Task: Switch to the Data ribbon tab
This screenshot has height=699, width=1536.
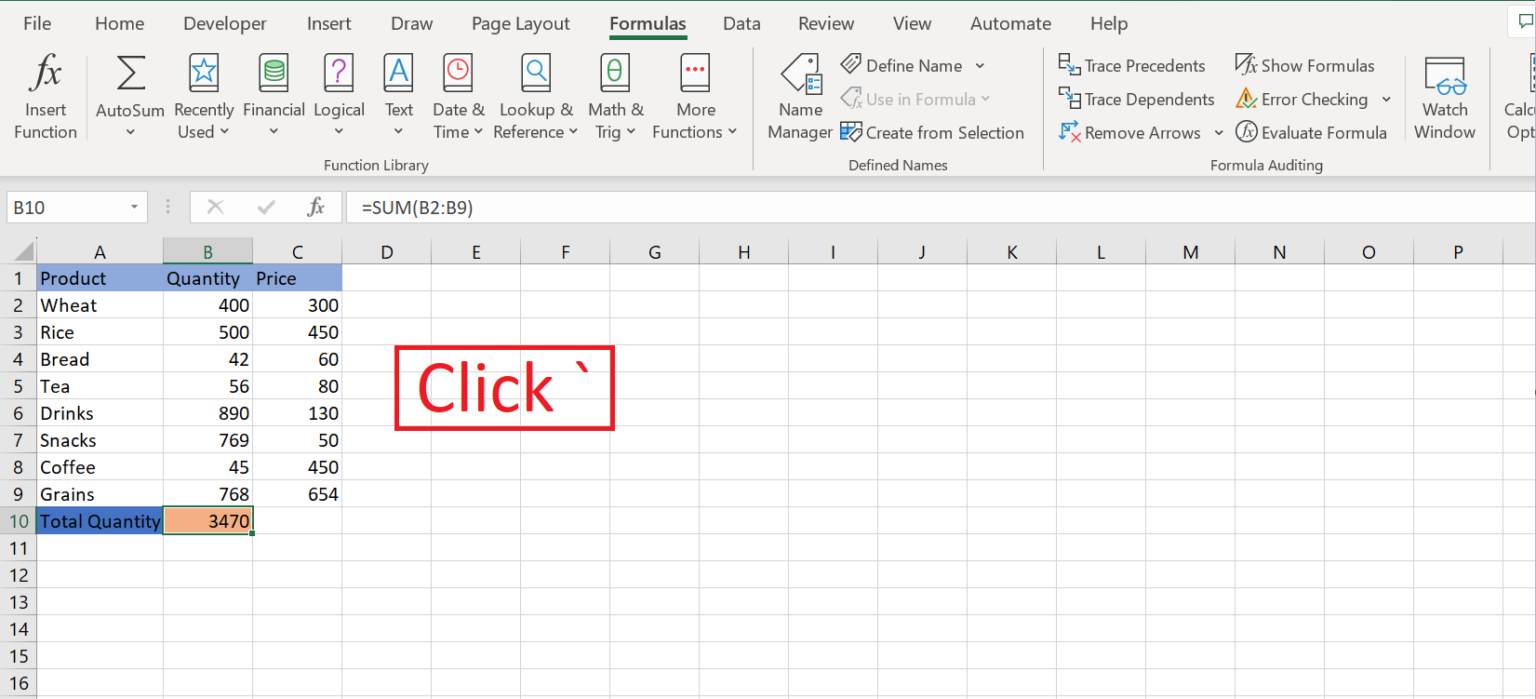Action: 742,23
